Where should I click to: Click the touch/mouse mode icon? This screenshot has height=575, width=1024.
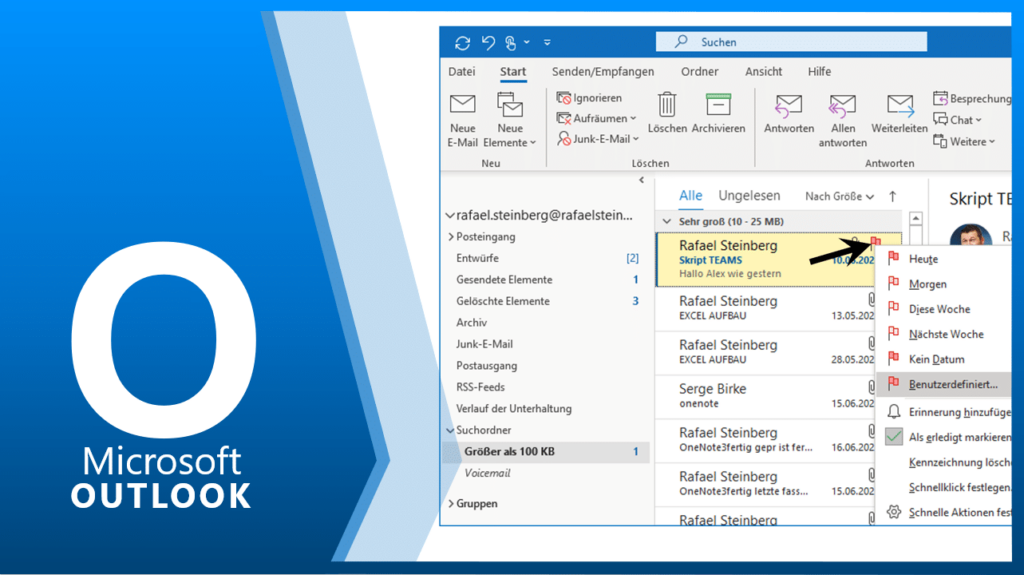pyautogui.click(x=511, y=42)
